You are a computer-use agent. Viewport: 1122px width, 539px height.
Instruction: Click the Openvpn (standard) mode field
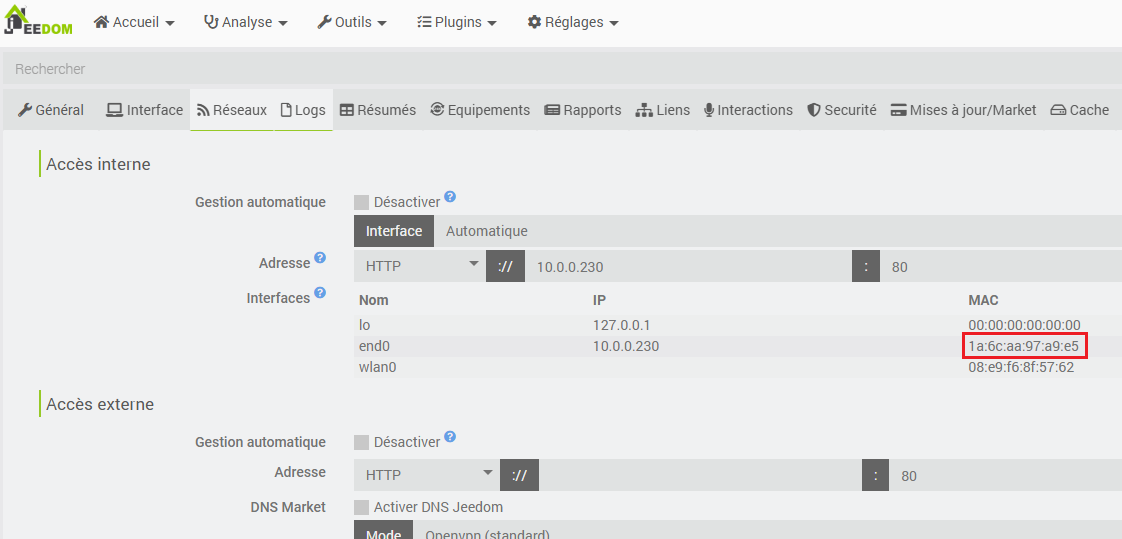[767, 530]
